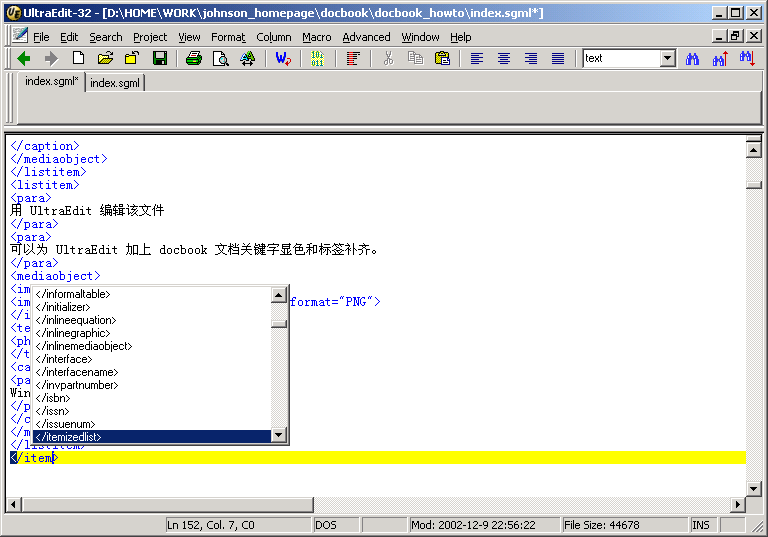The width and height of the screenshot is (768, 537).
Task: Click the horizontal scroll right arrow
Action: pyautogui.click(x=737, y=504)
